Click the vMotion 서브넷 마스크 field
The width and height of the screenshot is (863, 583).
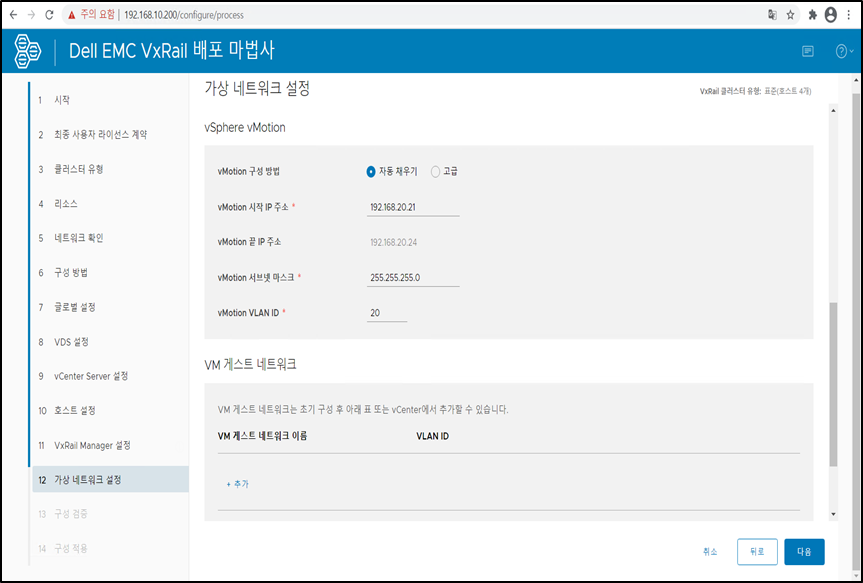tap(413, 277)
